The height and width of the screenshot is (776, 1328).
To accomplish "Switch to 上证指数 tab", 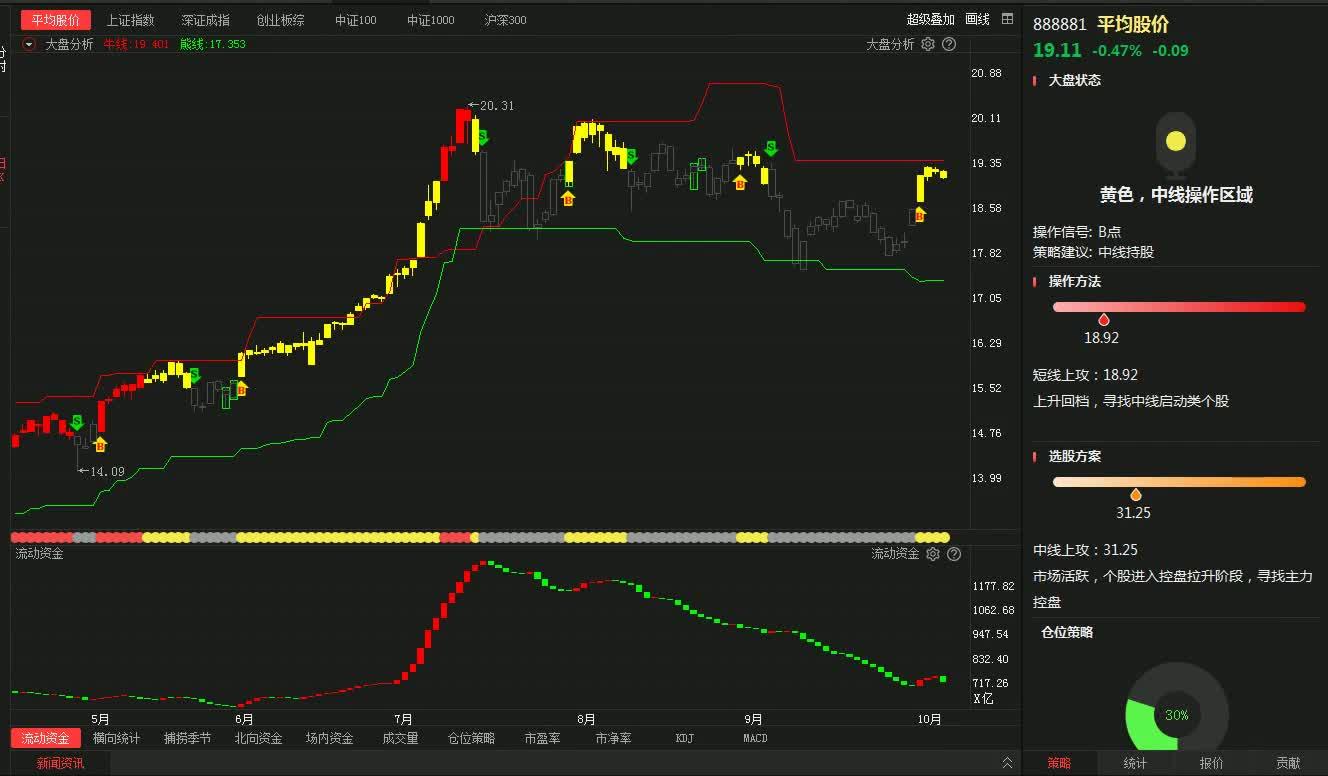I will tap(131, 20).
